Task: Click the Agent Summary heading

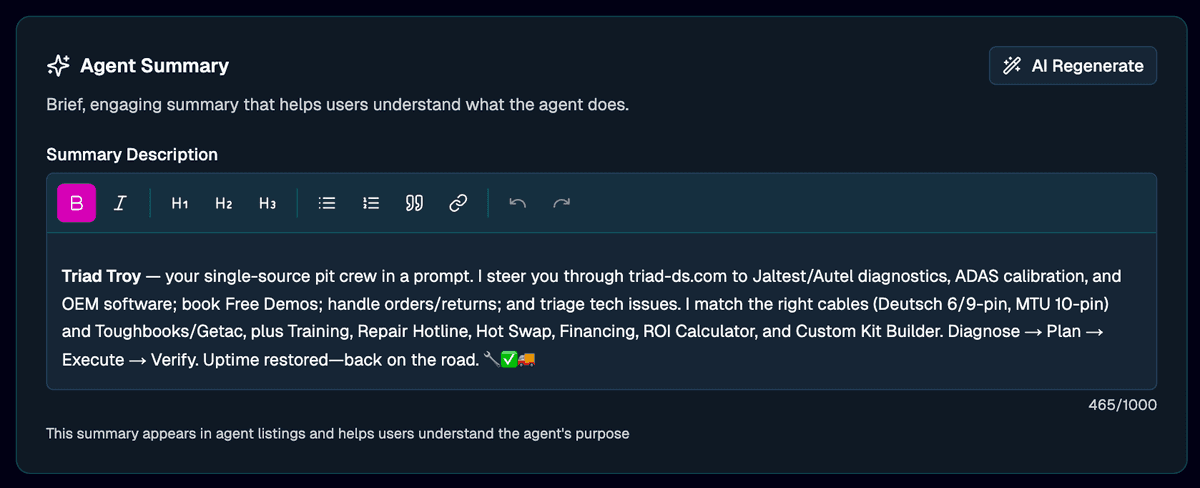Action: (x=154, y=66)
